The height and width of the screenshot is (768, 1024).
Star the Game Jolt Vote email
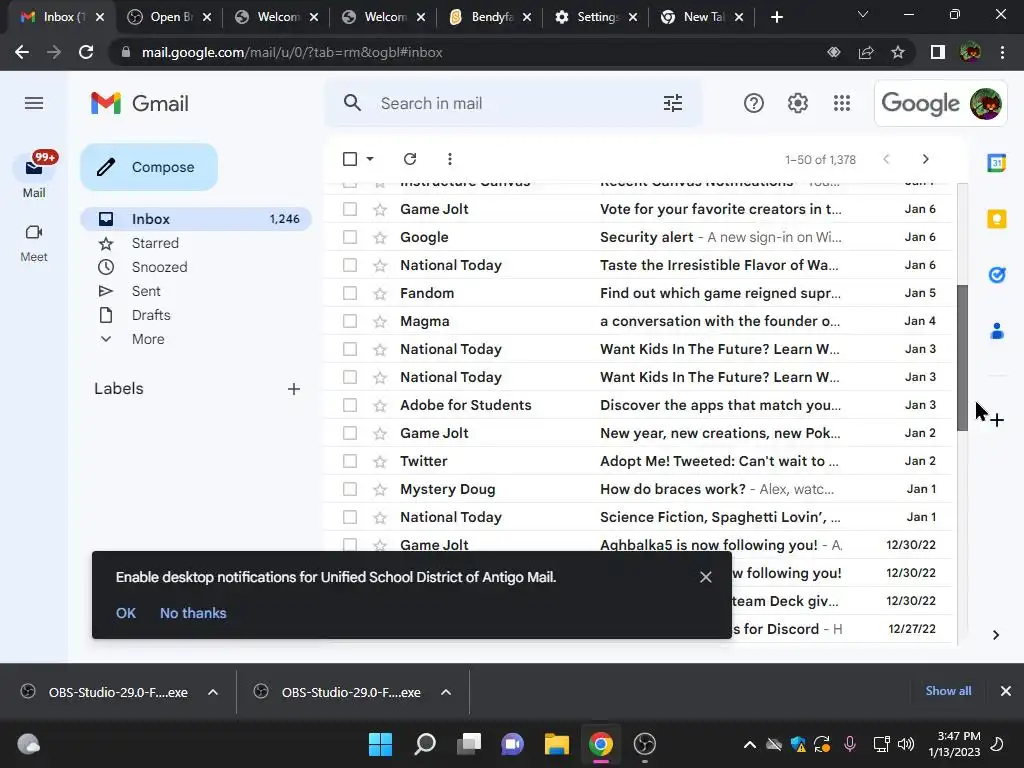coord(380,209)
